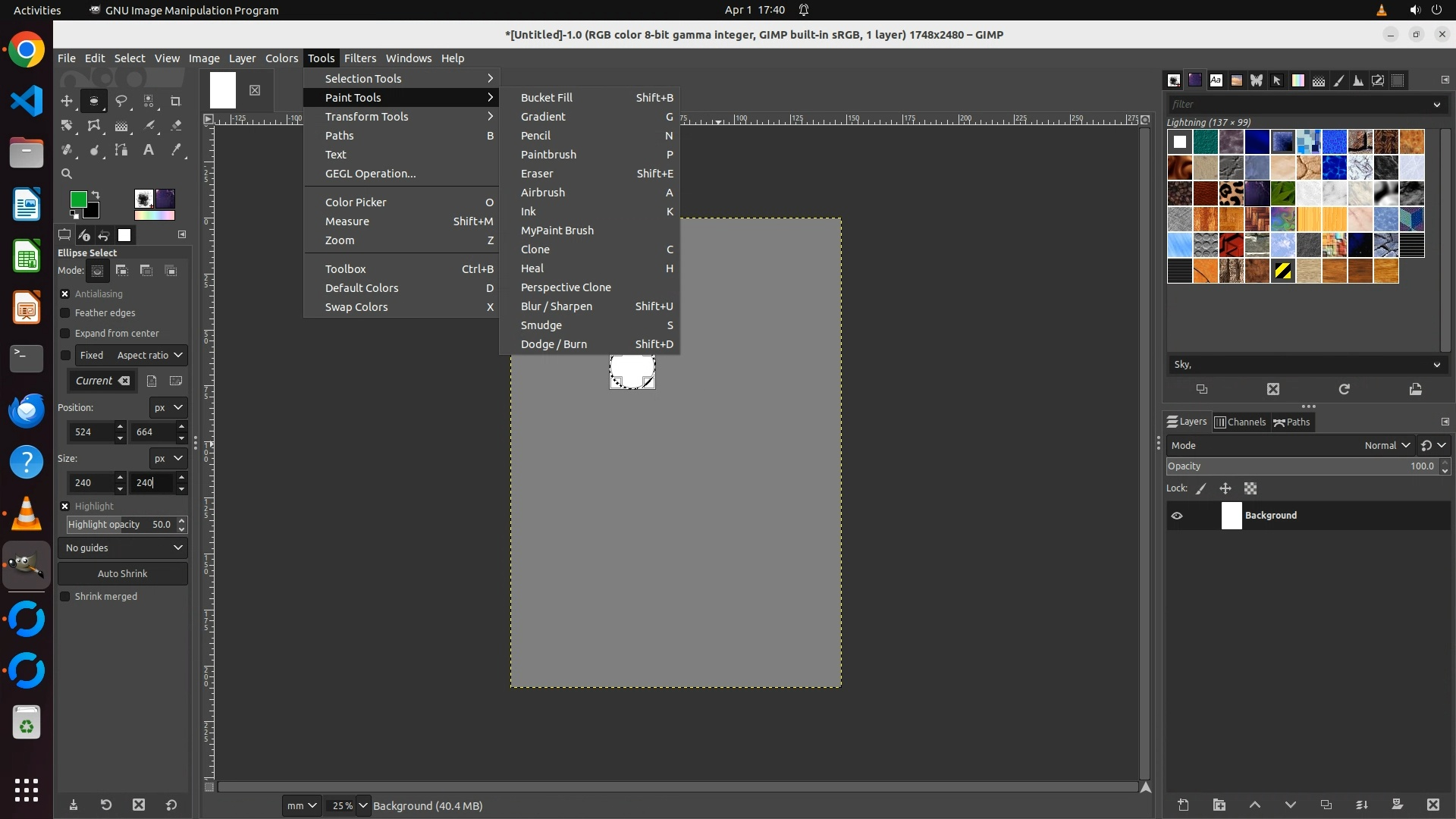The image size is (1456, 819).
Task: Click the Eraser tool in toolbox
Action: pyautogui.click(x=176, y=126)
